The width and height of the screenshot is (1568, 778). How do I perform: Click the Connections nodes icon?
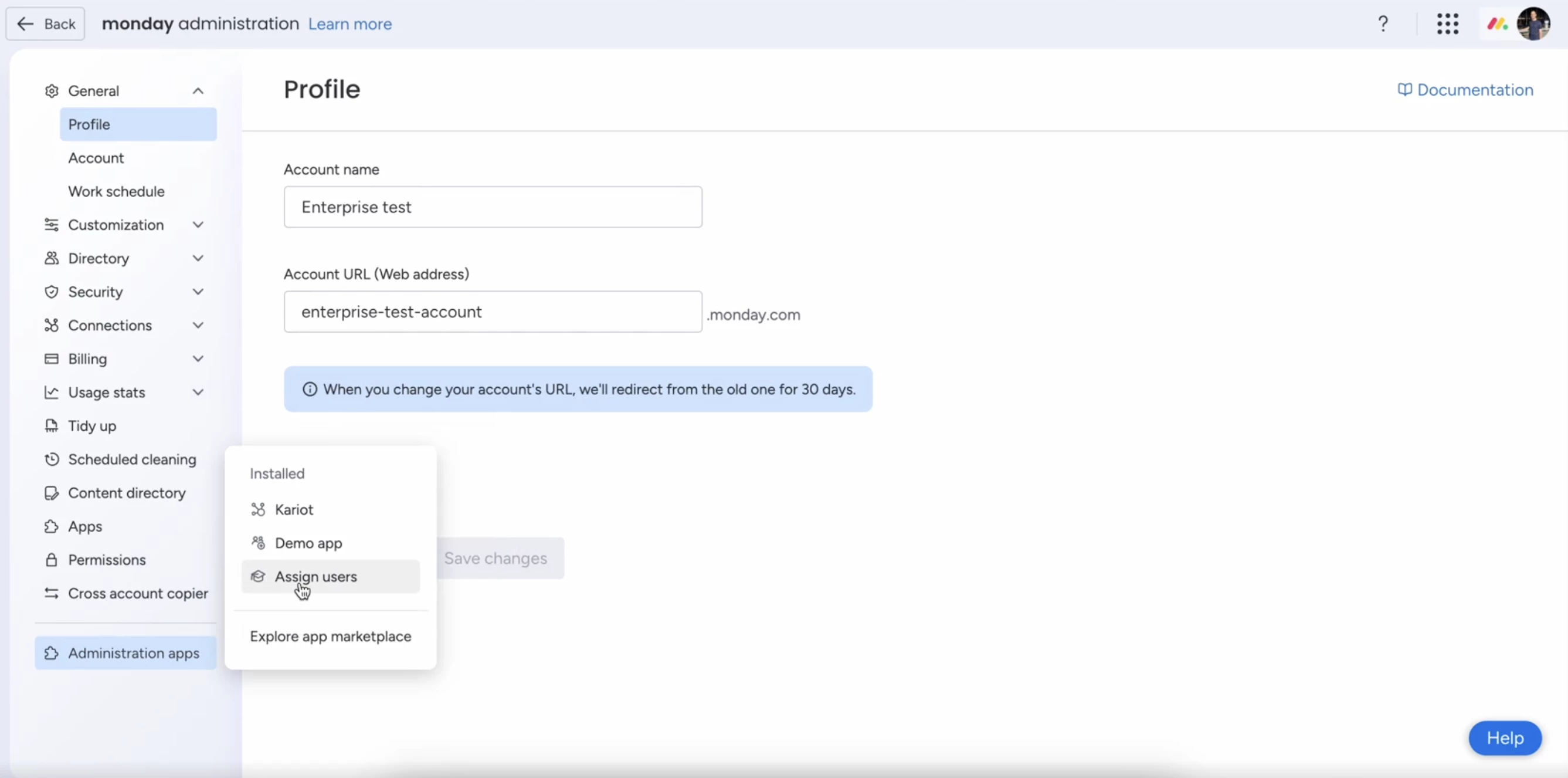tap(52, 325)
